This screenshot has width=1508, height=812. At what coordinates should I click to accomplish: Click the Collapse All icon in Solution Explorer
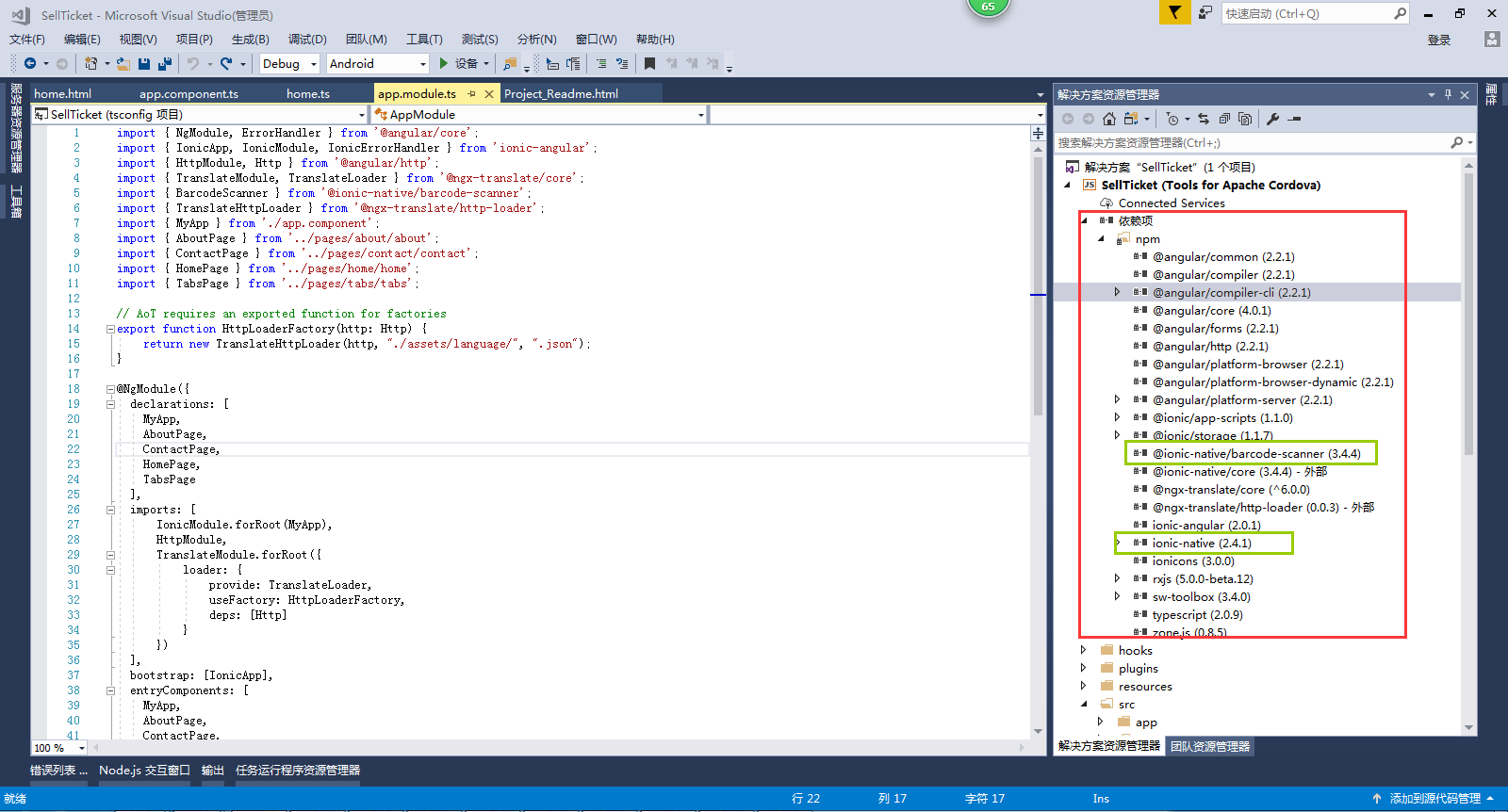click(1224, 119)
